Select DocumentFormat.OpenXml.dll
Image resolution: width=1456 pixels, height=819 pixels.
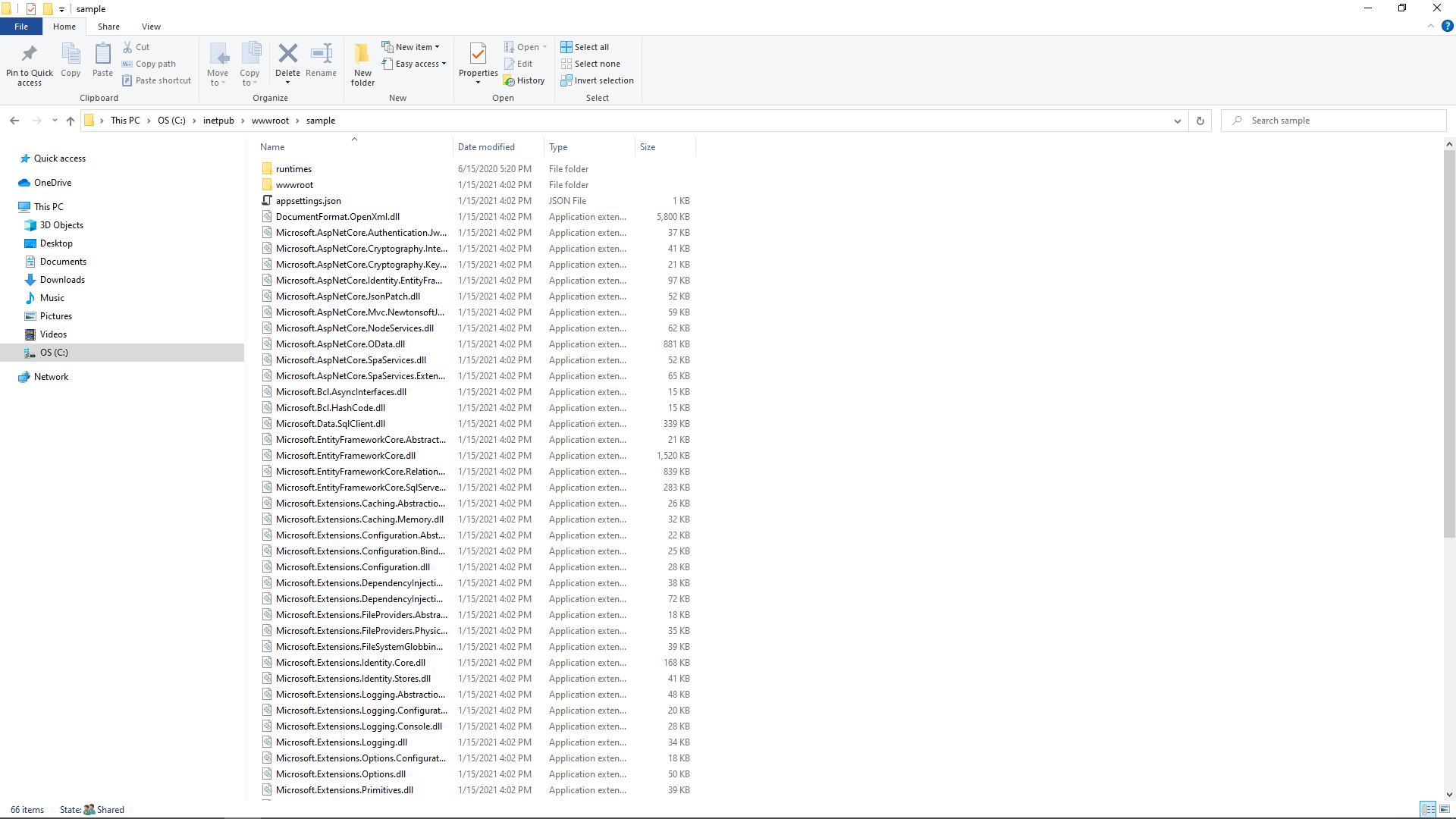pyautogui.click(x=337, y=217)
